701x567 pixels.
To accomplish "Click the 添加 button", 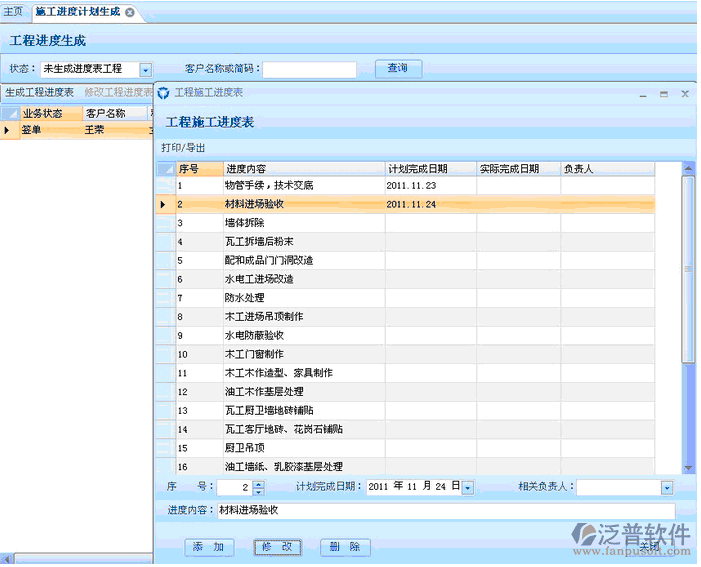I will click(210, 547).
